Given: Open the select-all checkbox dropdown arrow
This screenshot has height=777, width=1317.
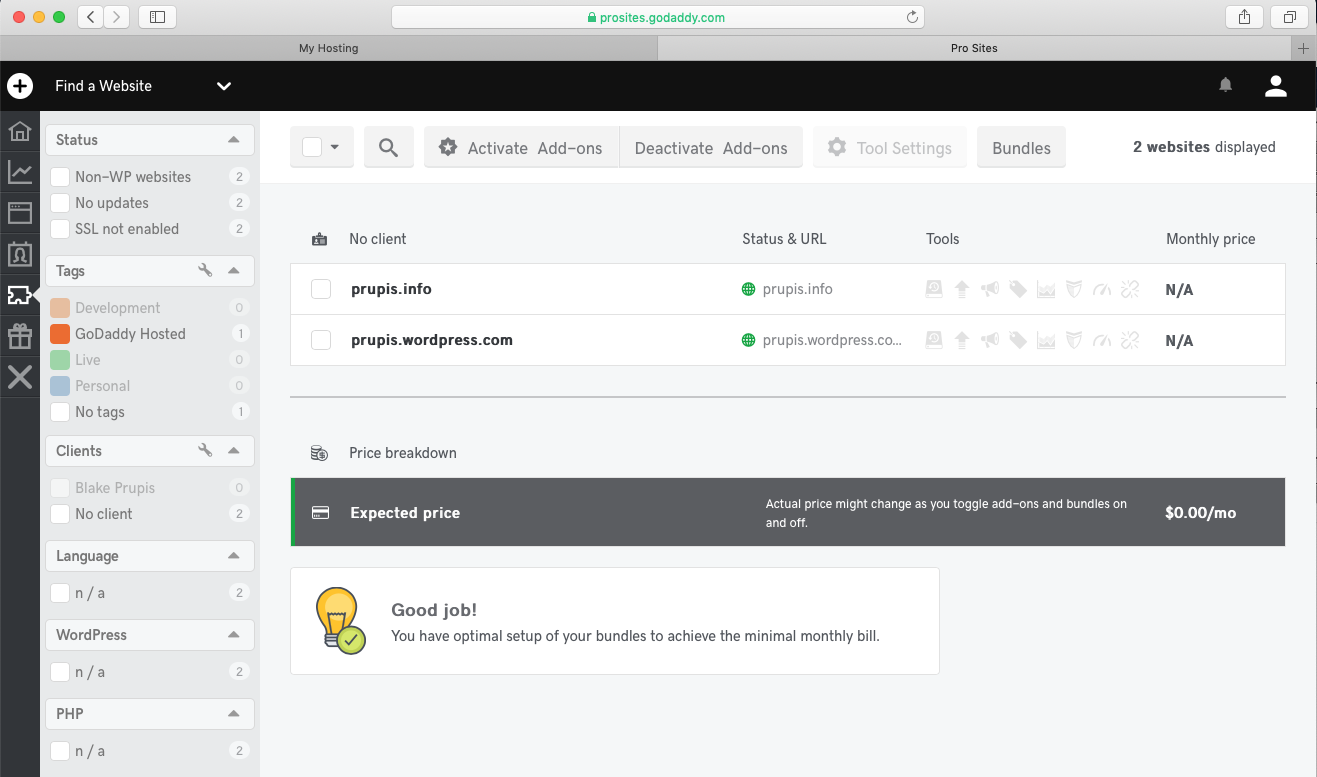Looking at the screenshot, I should [x=335, y=148].
